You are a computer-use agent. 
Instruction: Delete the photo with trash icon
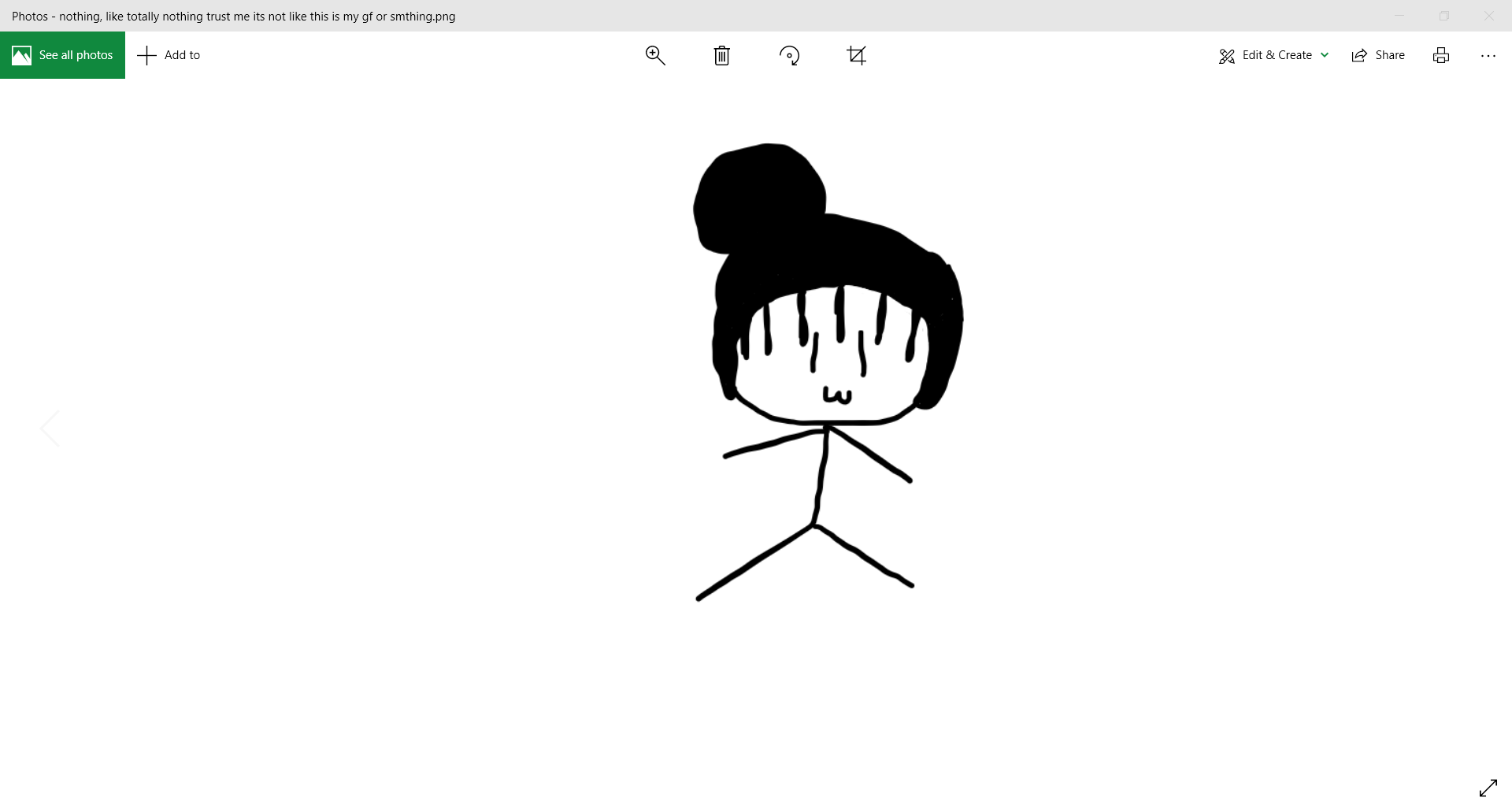tap(721, 55)
